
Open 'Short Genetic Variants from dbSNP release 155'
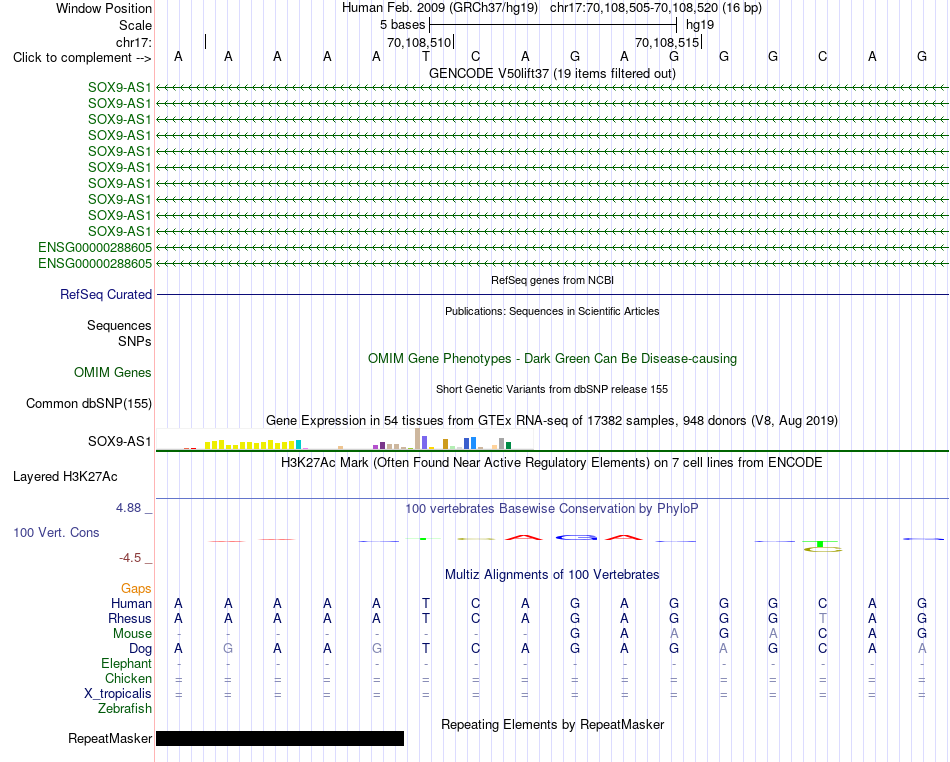point(552,389)
